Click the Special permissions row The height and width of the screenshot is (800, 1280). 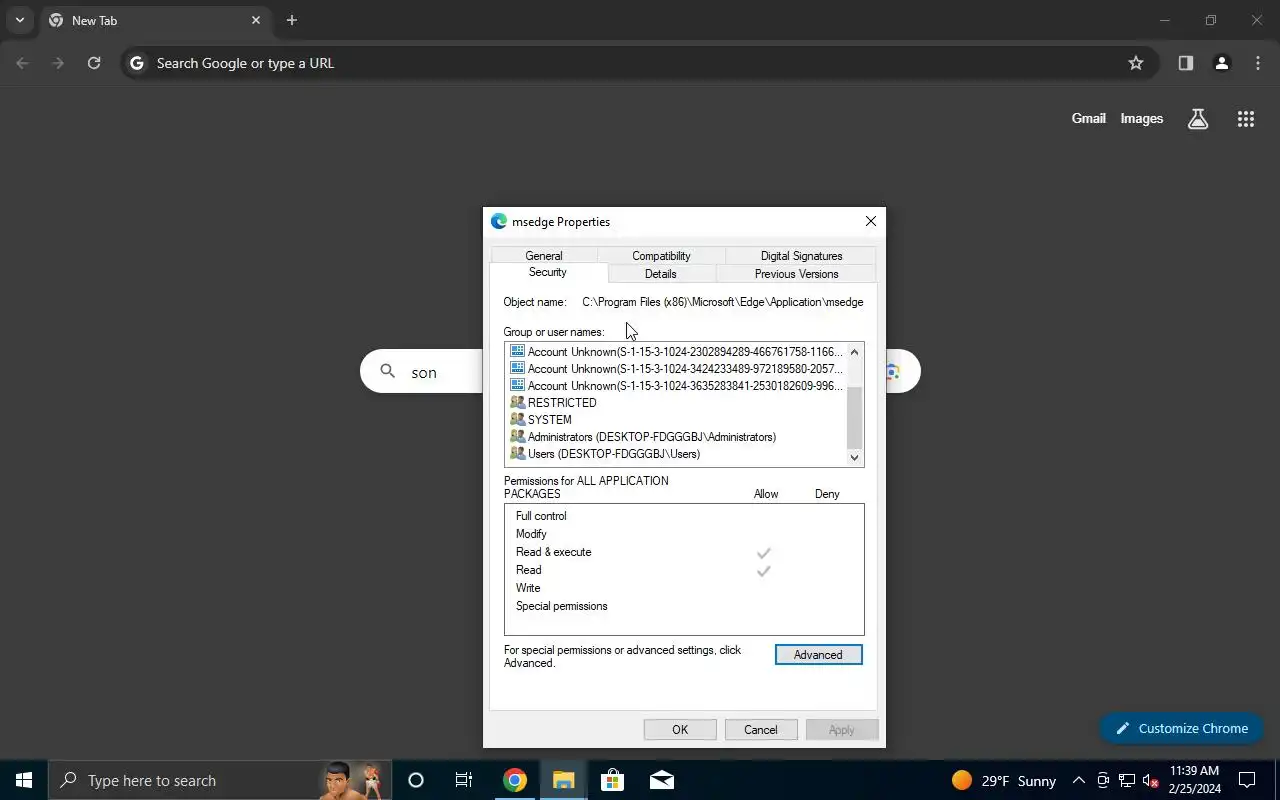pos(684,606)
